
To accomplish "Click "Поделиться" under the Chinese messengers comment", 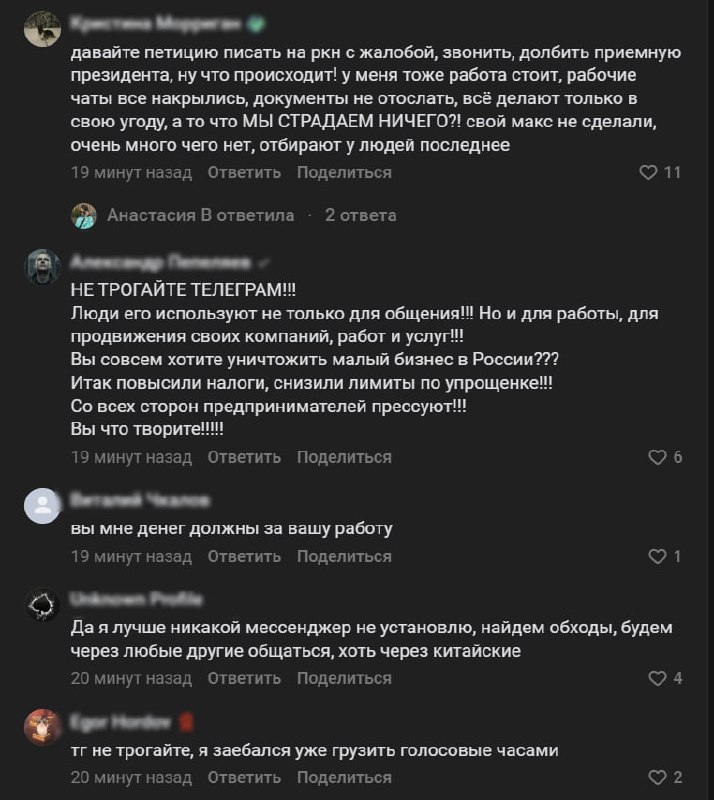I will tap(344, 678).
